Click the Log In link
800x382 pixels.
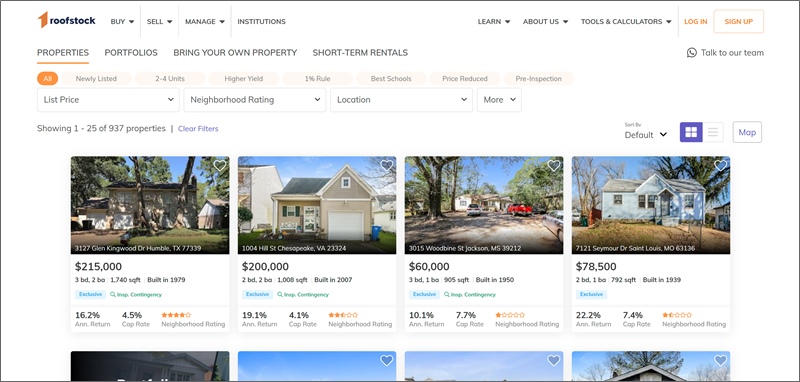[695, 21]
